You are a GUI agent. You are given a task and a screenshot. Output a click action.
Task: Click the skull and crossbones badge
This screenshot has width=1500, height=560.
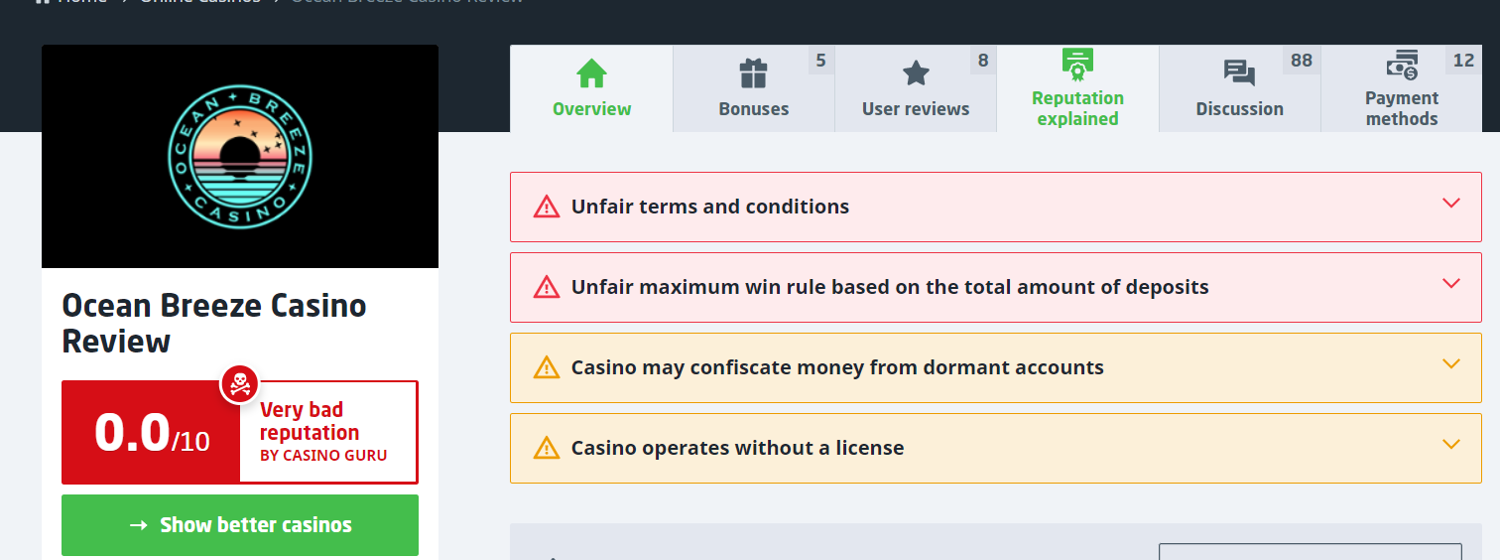click(240, 384)
